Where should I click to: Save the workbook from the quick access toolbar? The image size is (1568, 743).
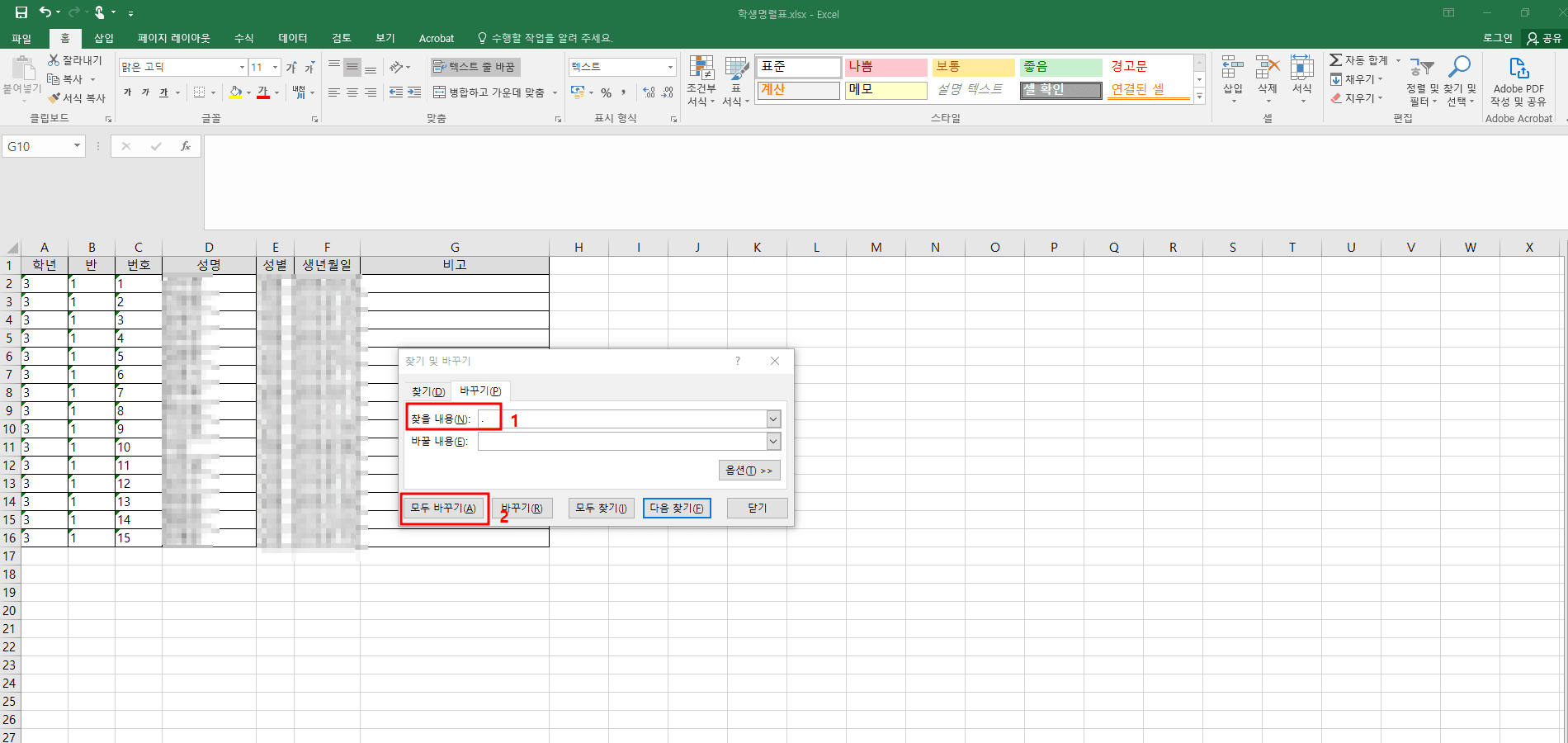(21, 12)
